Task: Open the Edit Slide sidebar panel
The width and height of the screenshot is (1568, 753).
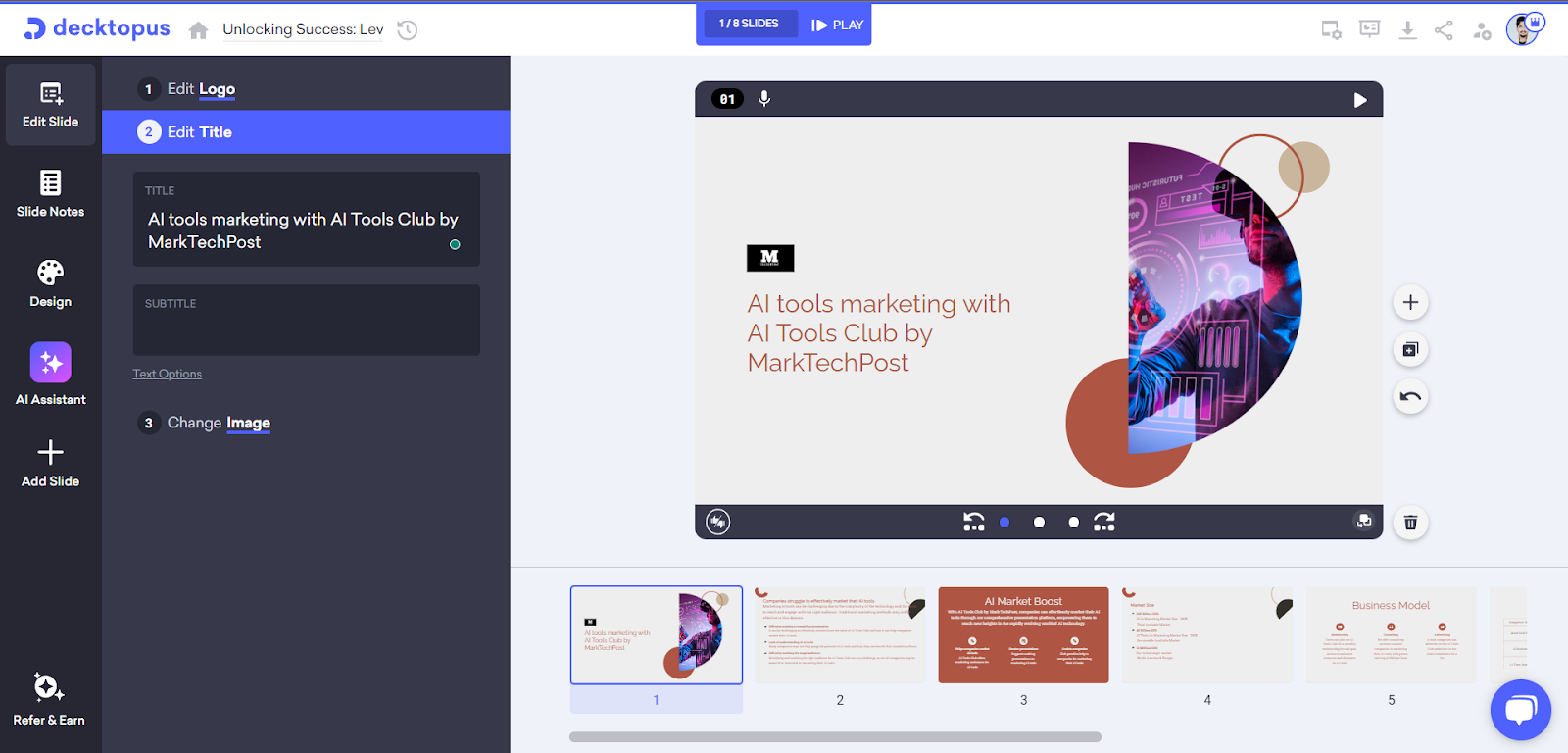Action: pyautogui.click(x=51, y=105)
